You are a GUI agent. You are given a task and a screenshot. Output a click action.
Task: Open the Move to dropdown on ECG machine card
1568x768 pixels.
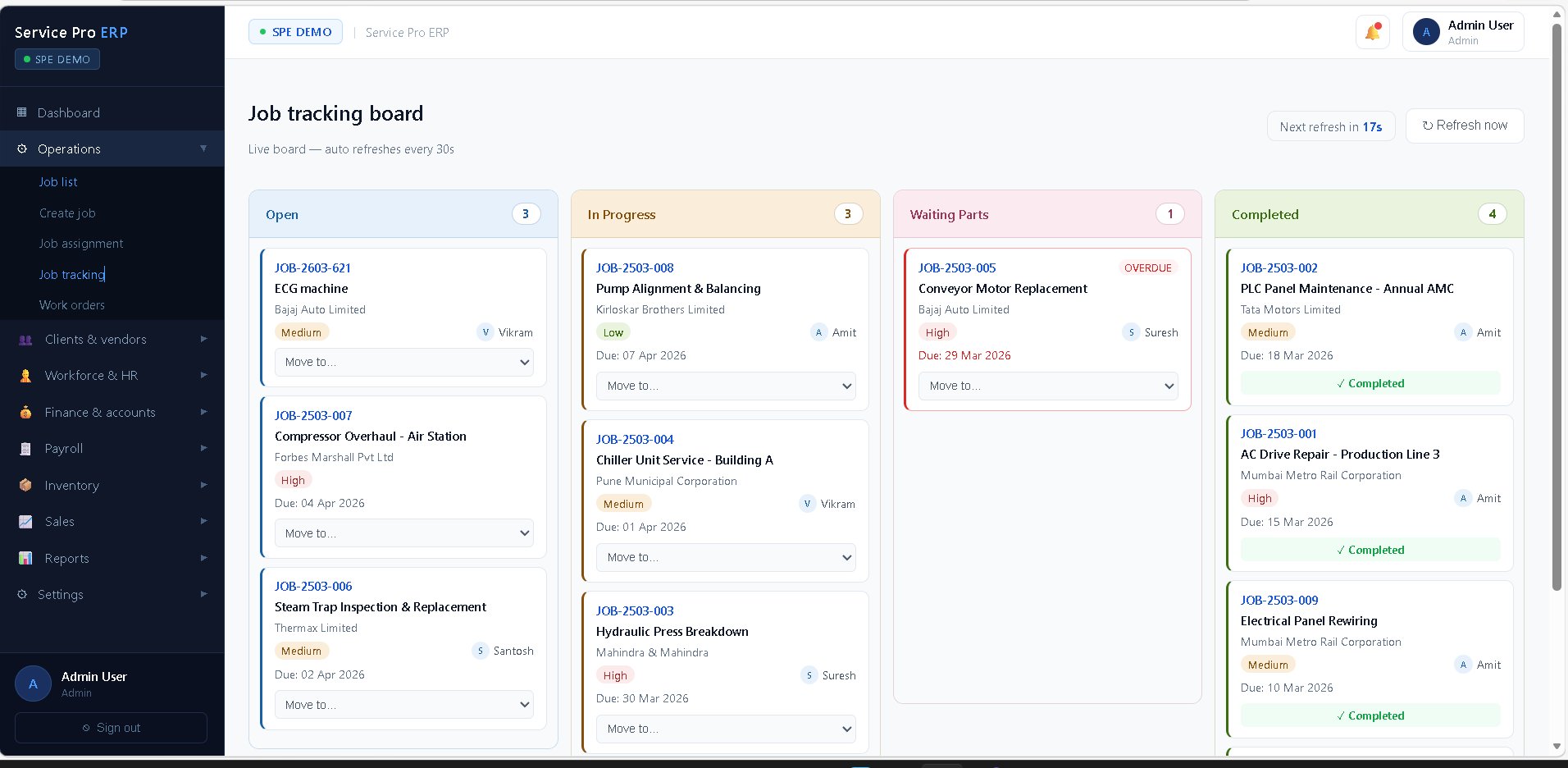[x=403, y=362]
